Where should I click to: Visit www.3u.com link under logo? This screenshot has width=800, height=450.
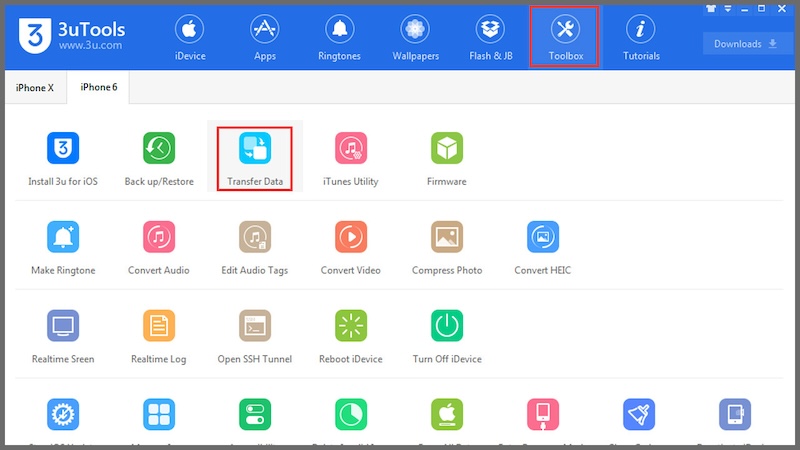coord(90,45)
